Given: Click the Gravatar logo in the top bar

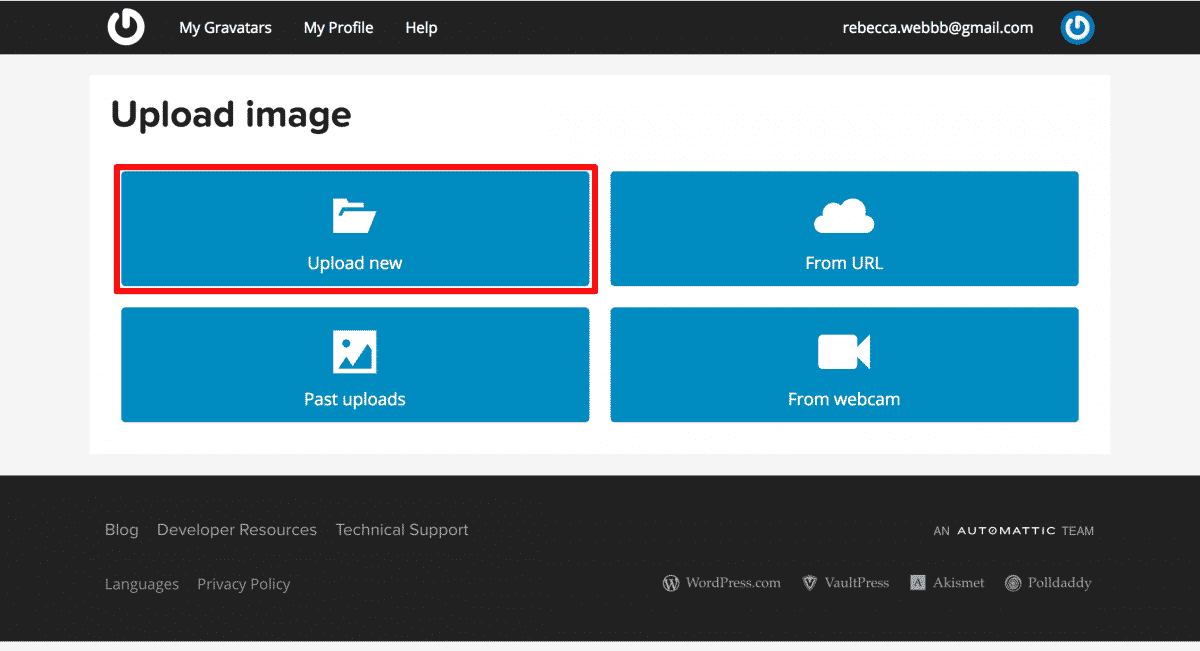Looking at the screenshot, I should (x=125, y=27).
